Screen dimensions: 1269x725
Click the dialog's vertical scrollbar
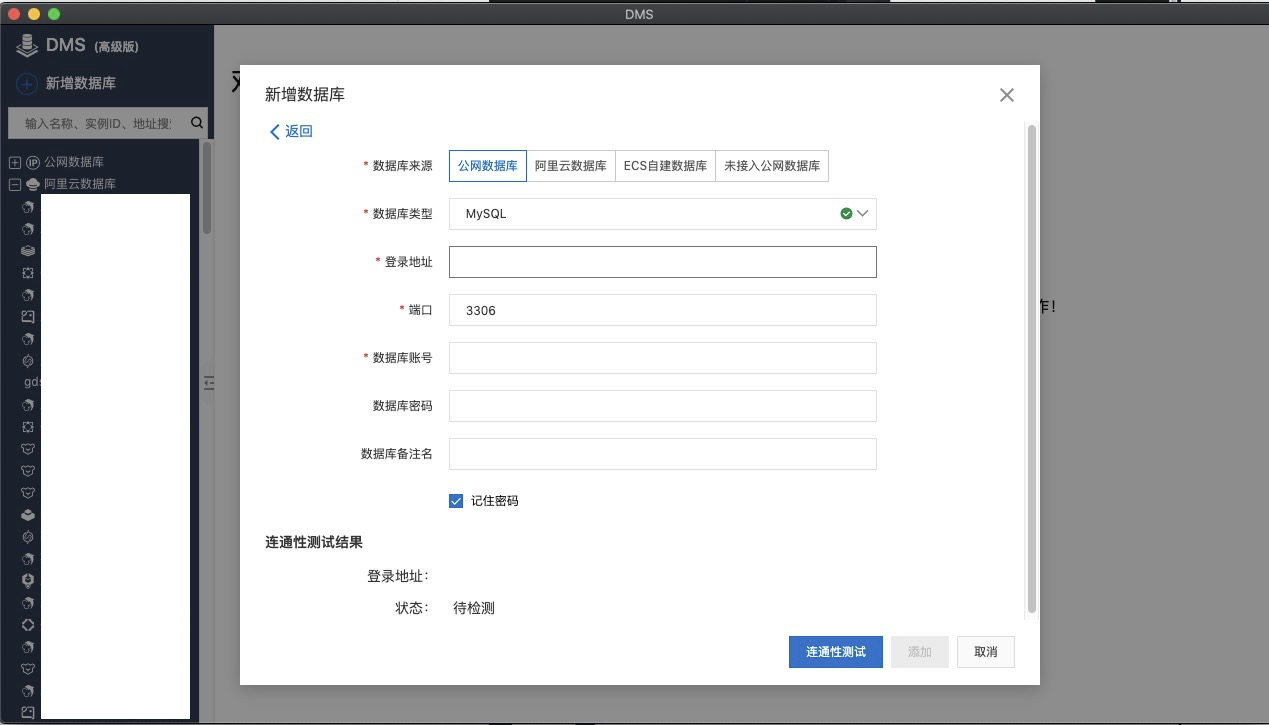(1032, 368)
